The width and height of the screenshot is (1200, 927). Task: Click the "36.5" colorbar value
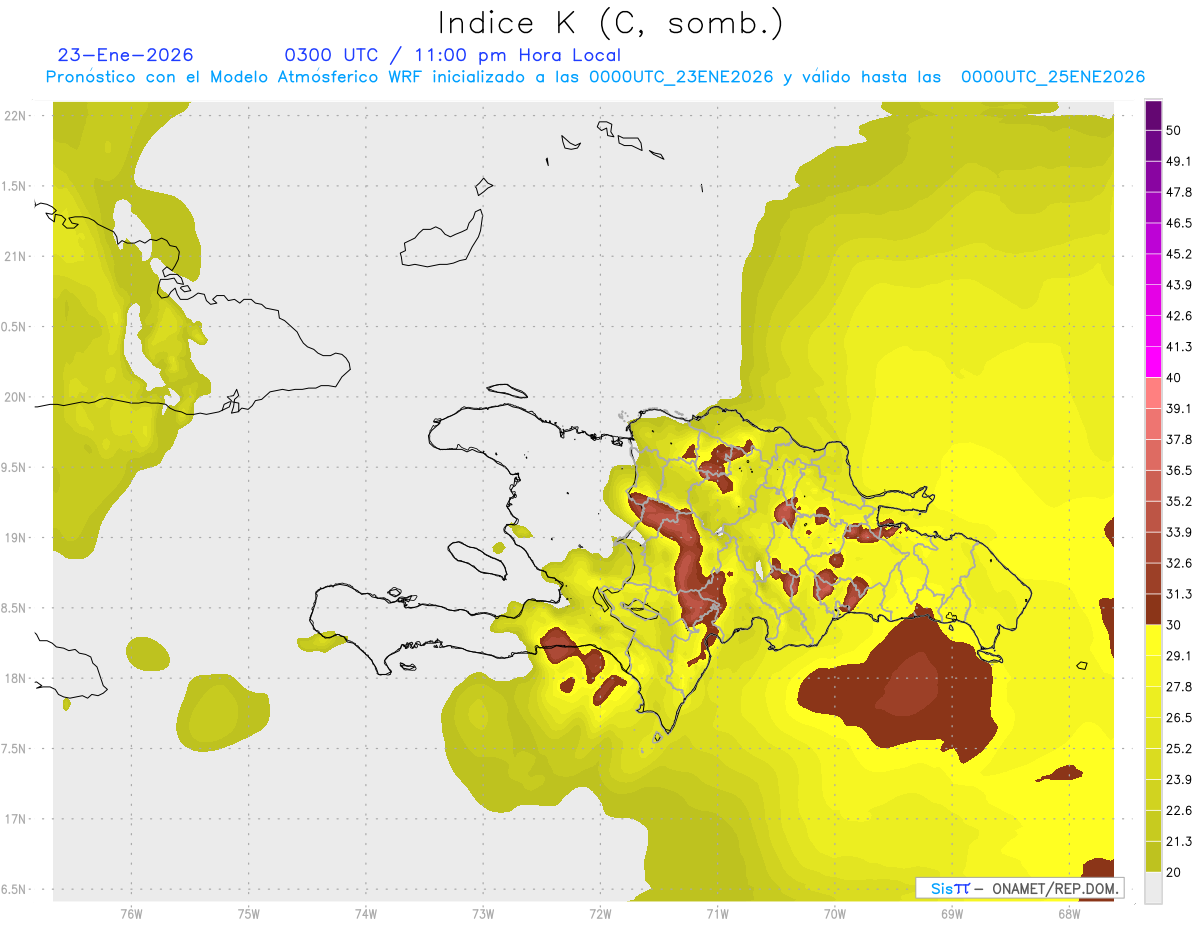coord(1179,470)
